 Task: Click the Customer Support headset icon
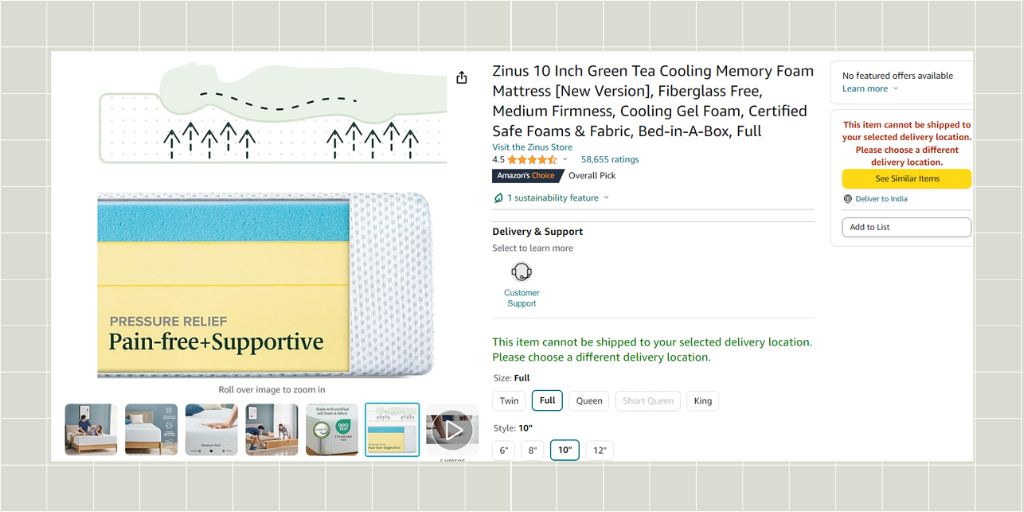pos(521,272)
